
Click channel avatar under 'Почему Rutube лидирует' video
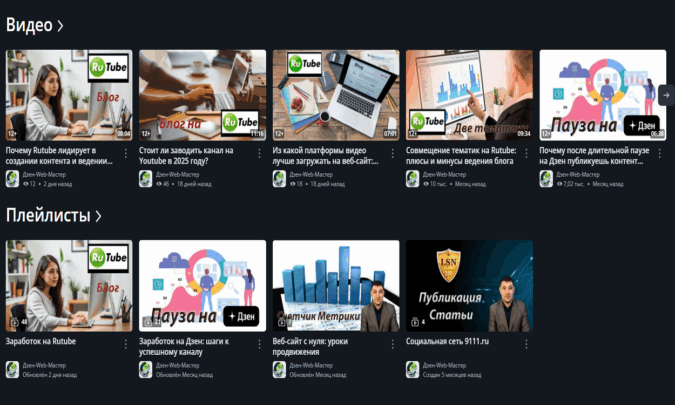[x=12, y=179]
